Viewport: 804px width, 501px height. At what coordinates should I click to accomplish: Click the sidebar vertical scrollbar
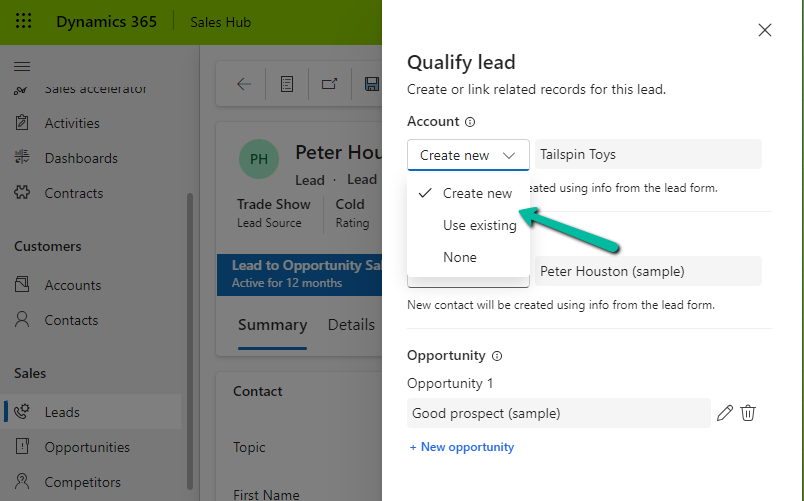(190, 341)
